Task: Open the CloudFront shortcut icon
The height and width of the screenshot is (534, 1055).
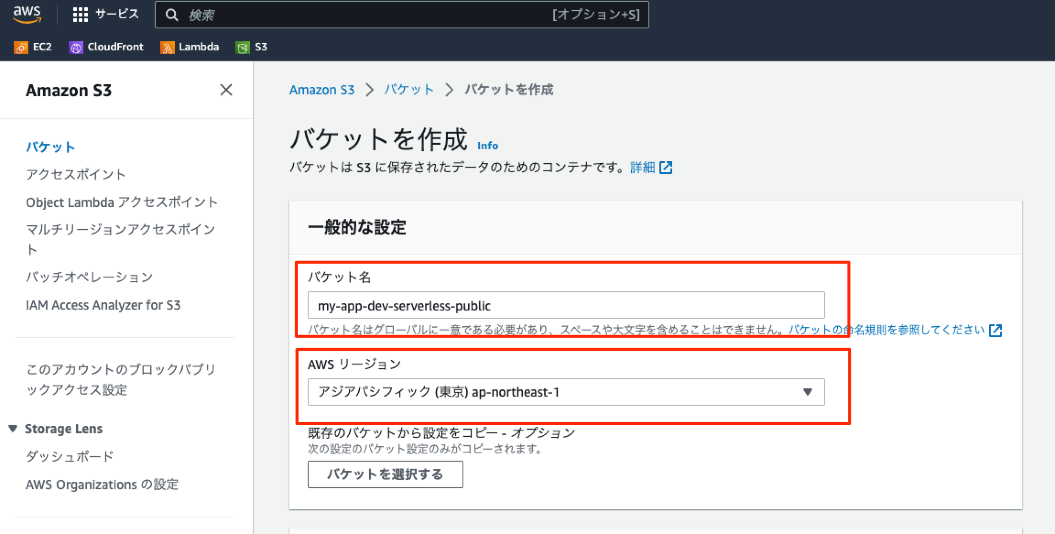Action: (76, 47)
